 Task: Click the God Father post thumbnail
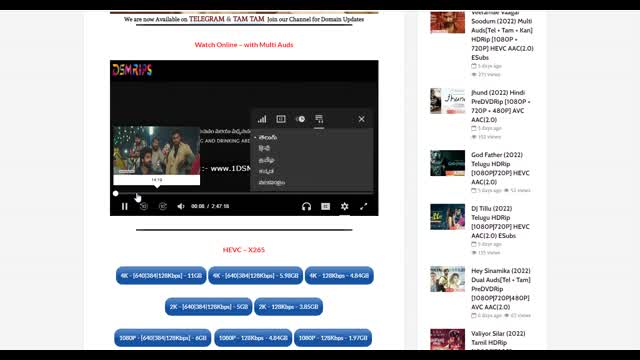(447, 163)
